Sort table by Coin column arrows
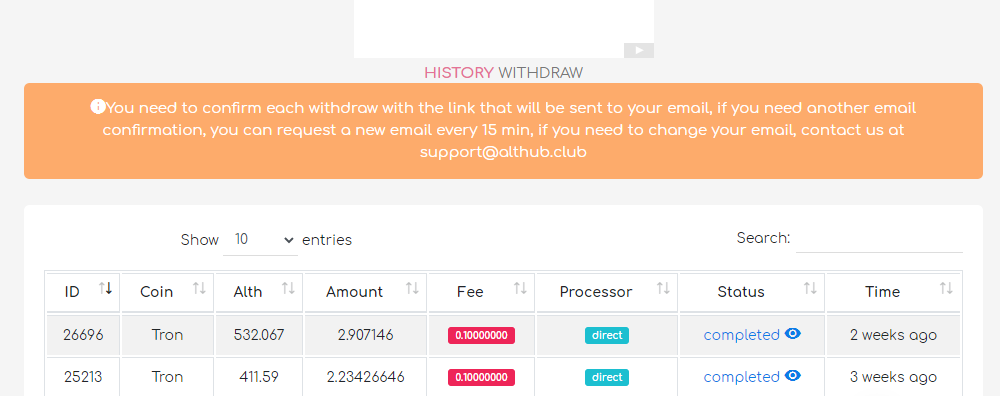This screenshot has height=396, width=1000. (200, 288)
